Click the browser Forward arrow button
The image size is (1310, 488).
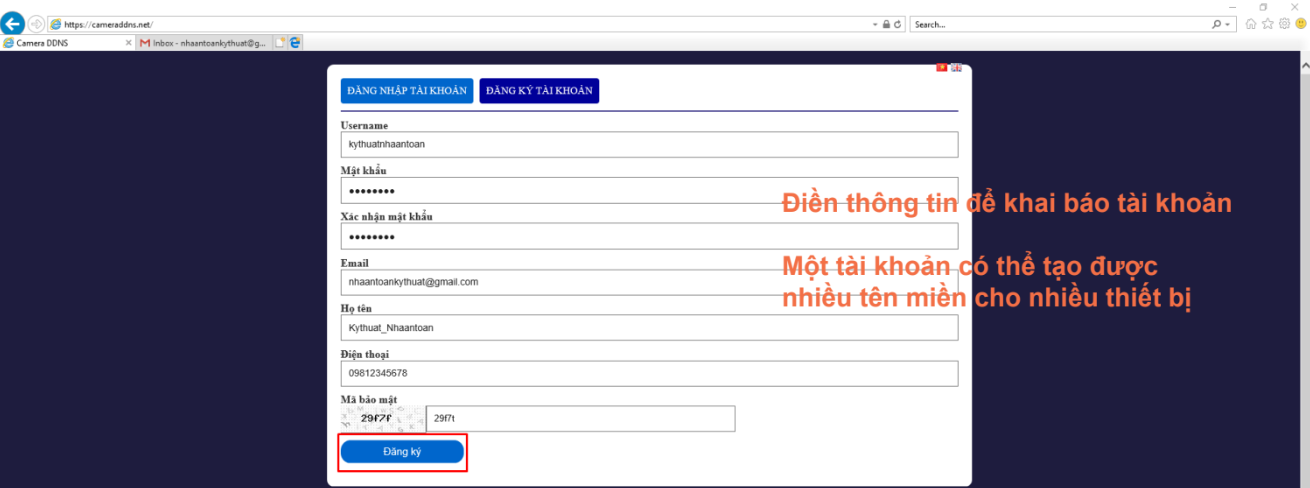click(37, 24)
